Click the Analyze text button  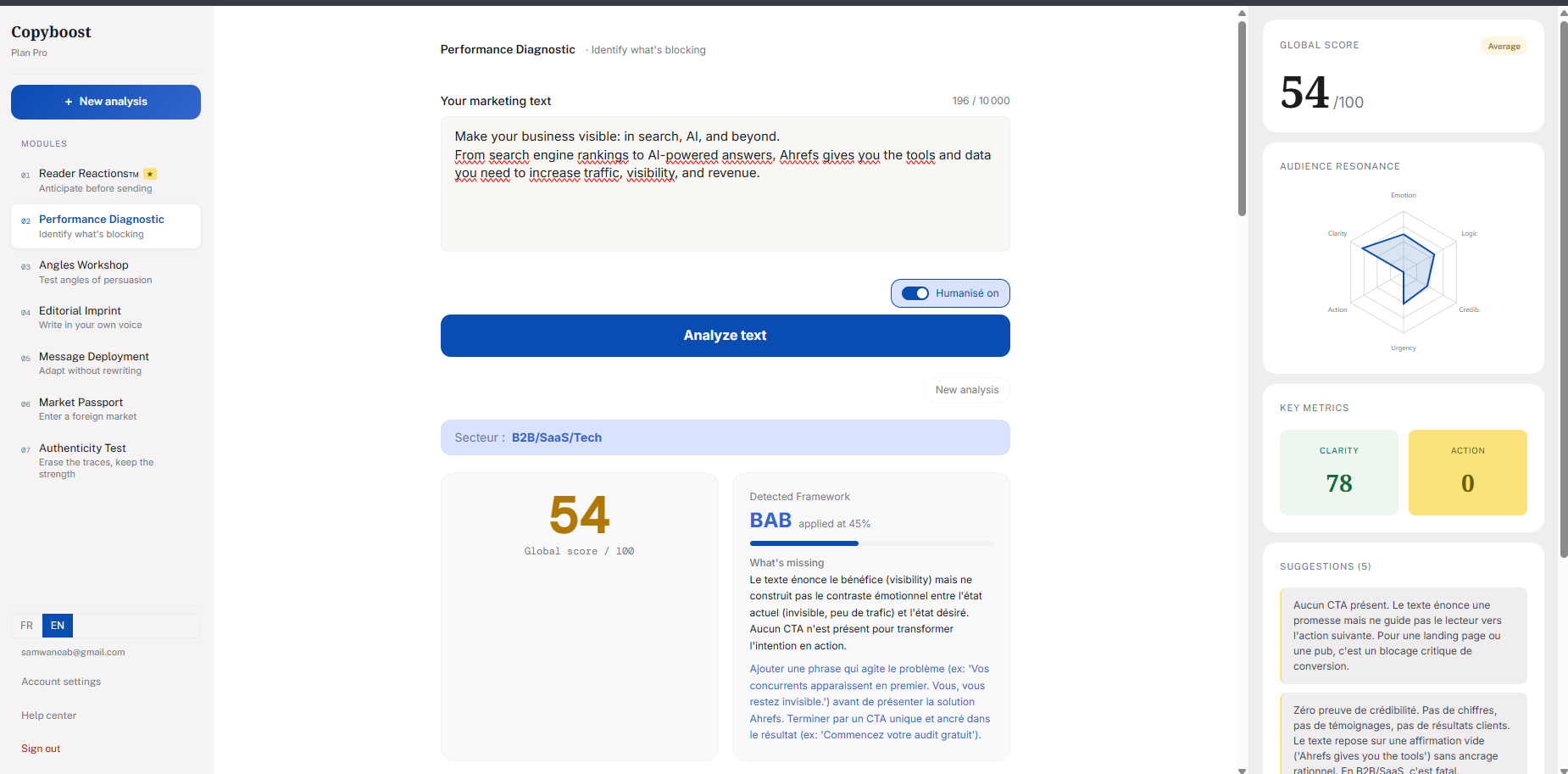coord(726,336)
